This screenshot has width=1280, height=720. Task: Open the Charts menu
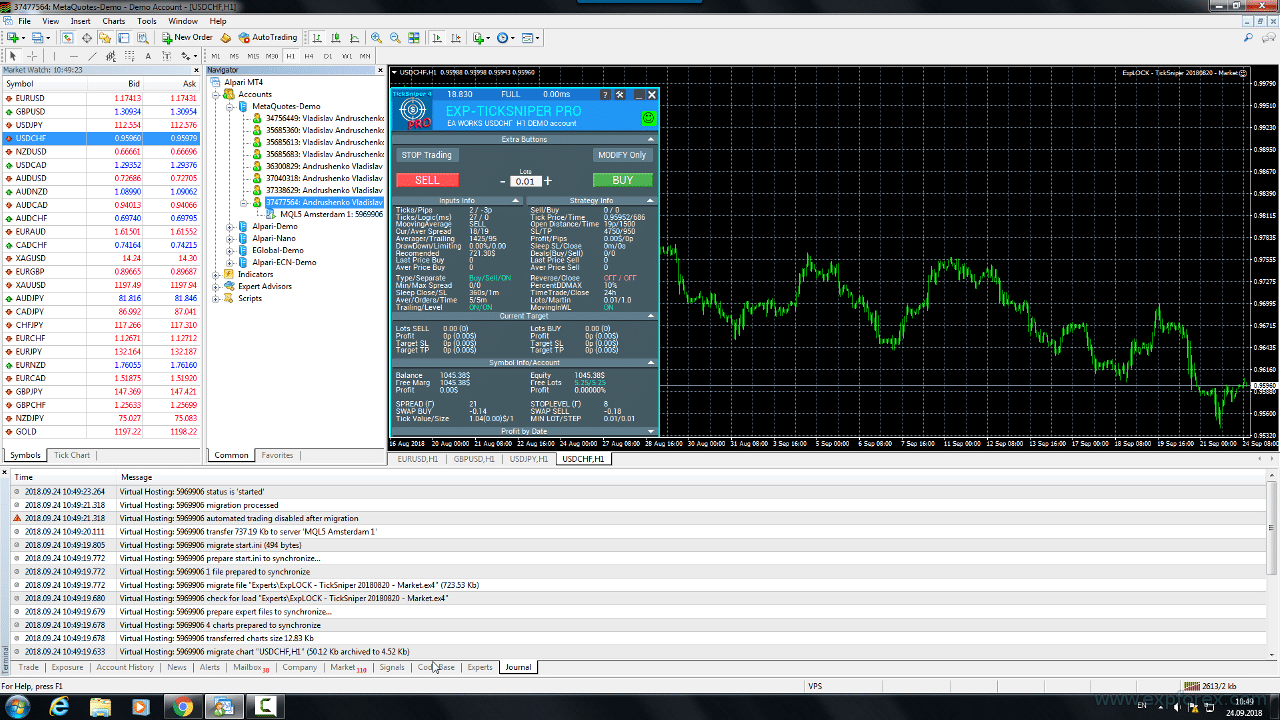114,21
